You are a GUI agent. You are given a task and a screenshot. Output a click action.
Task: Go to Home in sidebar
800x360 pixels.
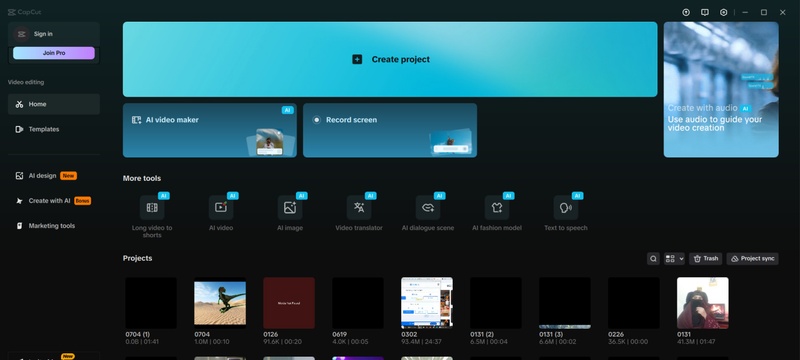pos(54,104)
